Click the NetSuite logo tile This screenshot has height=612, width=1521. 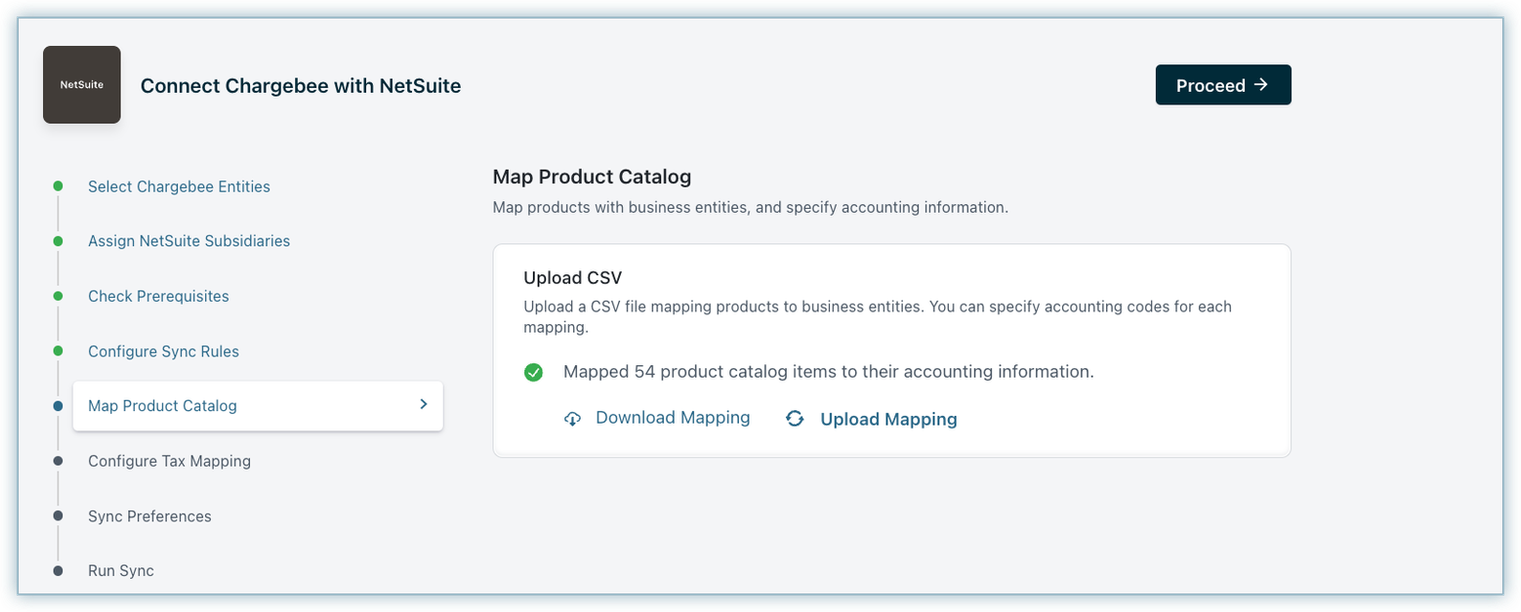(82, 85)
